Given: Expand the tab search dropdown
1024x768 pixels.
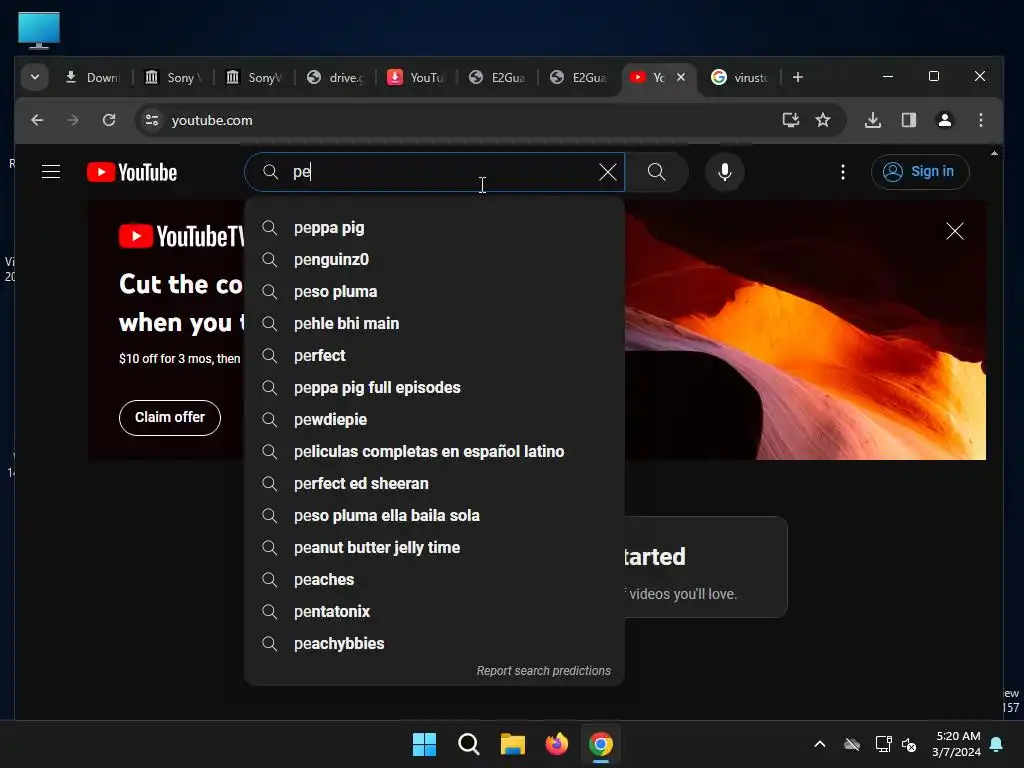Looking at the screenshot, I should coord(35,77).
